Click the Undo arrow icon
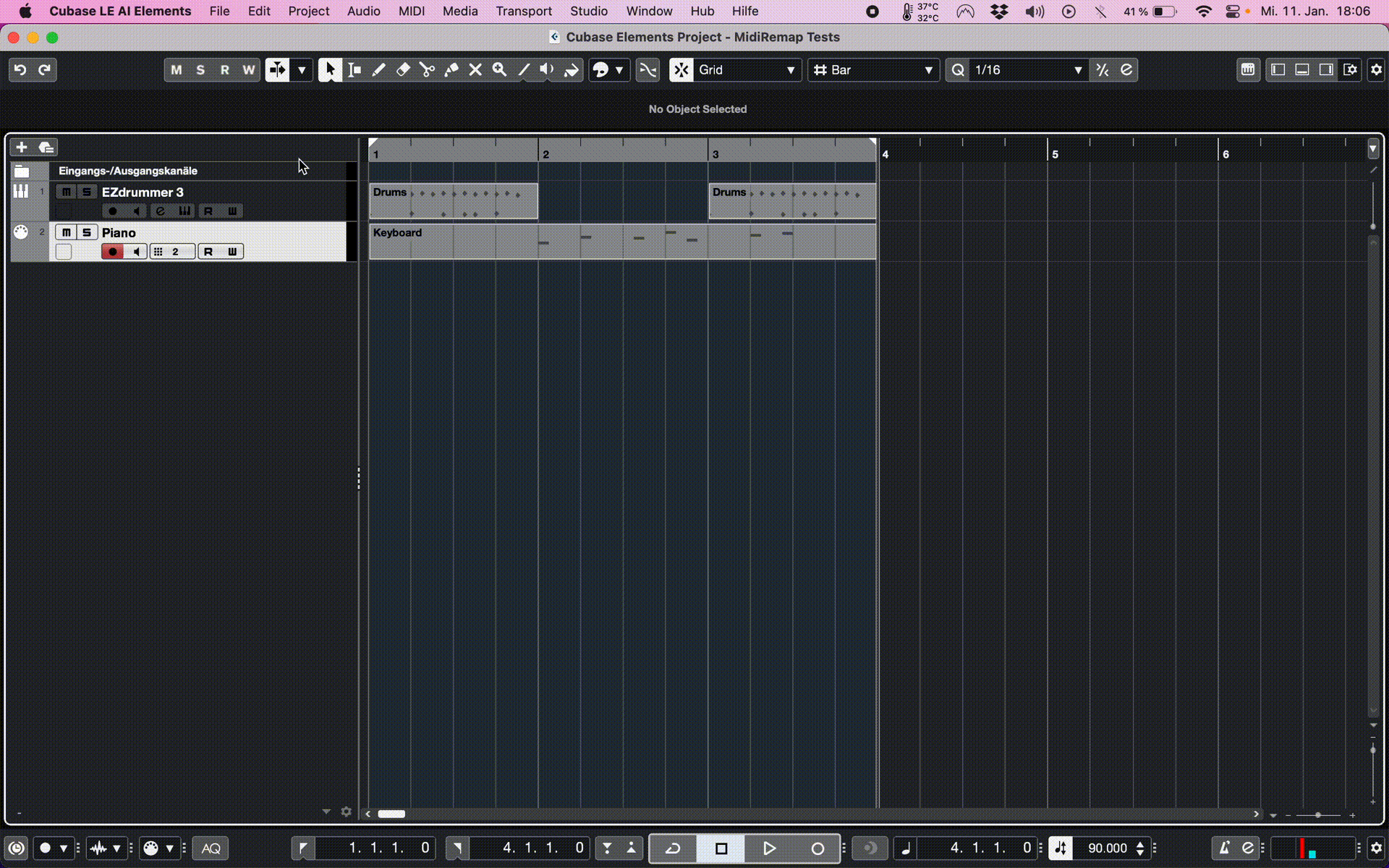Image resolution: width=1389 pixels, height=868 pixels. pos(20,69)
